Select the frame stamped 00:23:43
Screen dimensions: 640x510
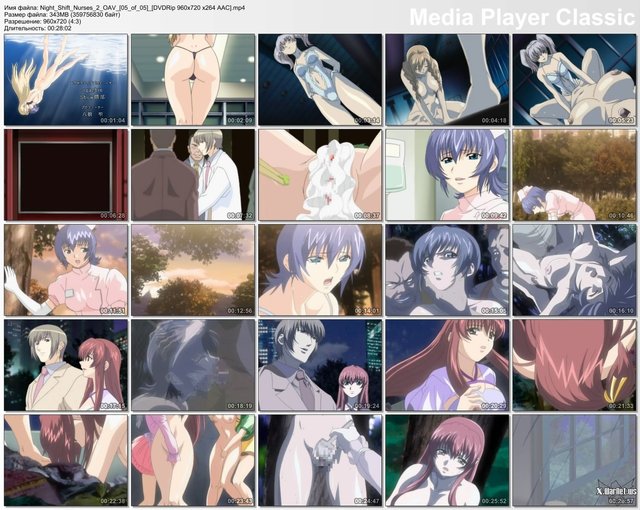(x=193, y=461)
